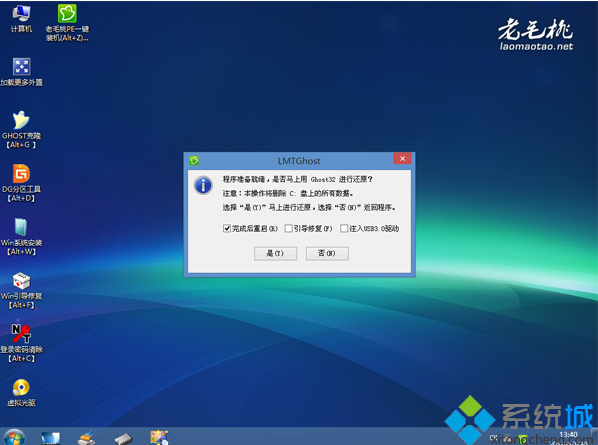Open the drive icon on taskbar
The height and width of the screenshot is (445, 598).
click(x=123, y=439)
